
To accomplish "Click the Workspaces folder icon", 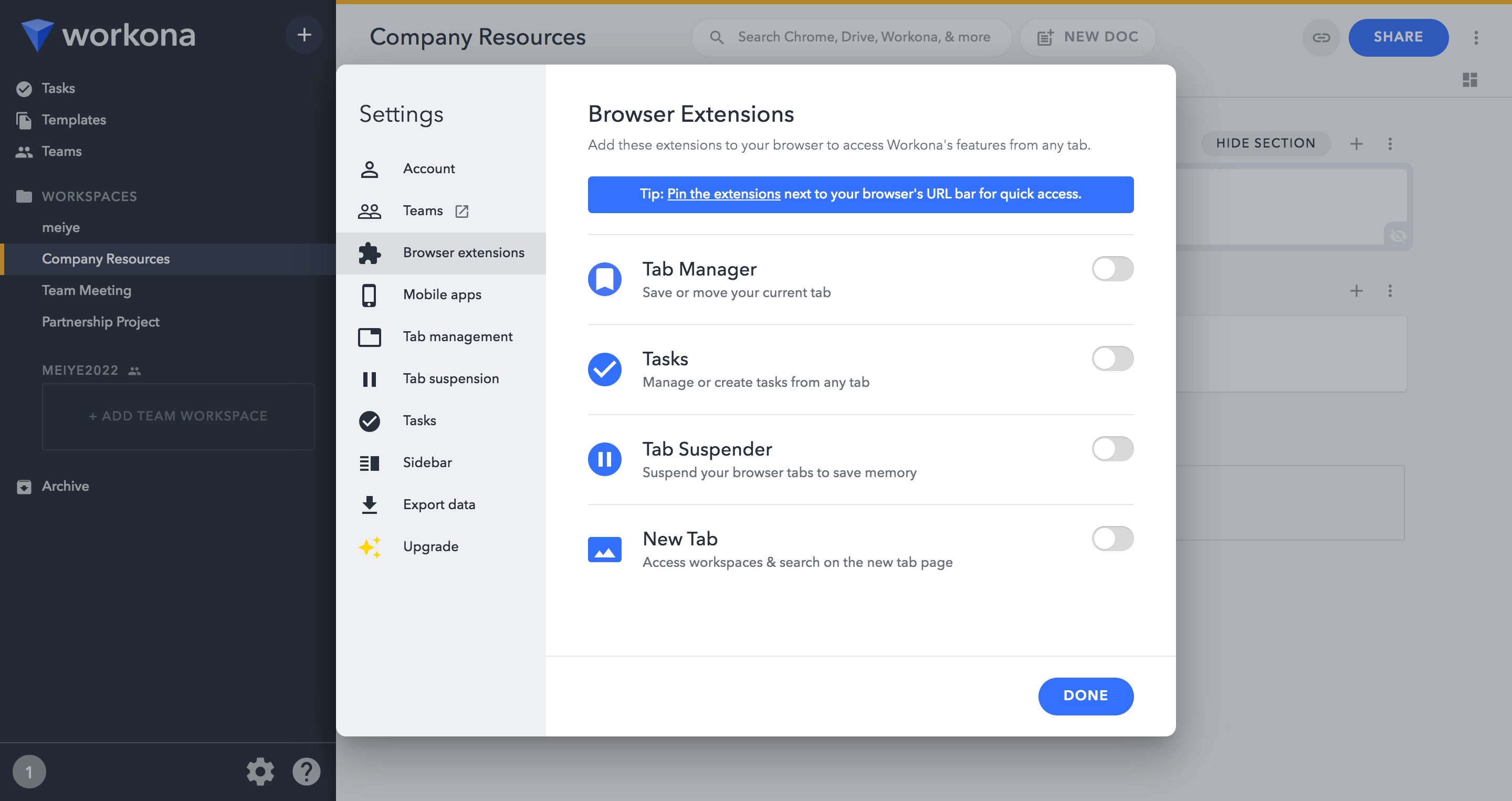I will (x=24, y=196).
